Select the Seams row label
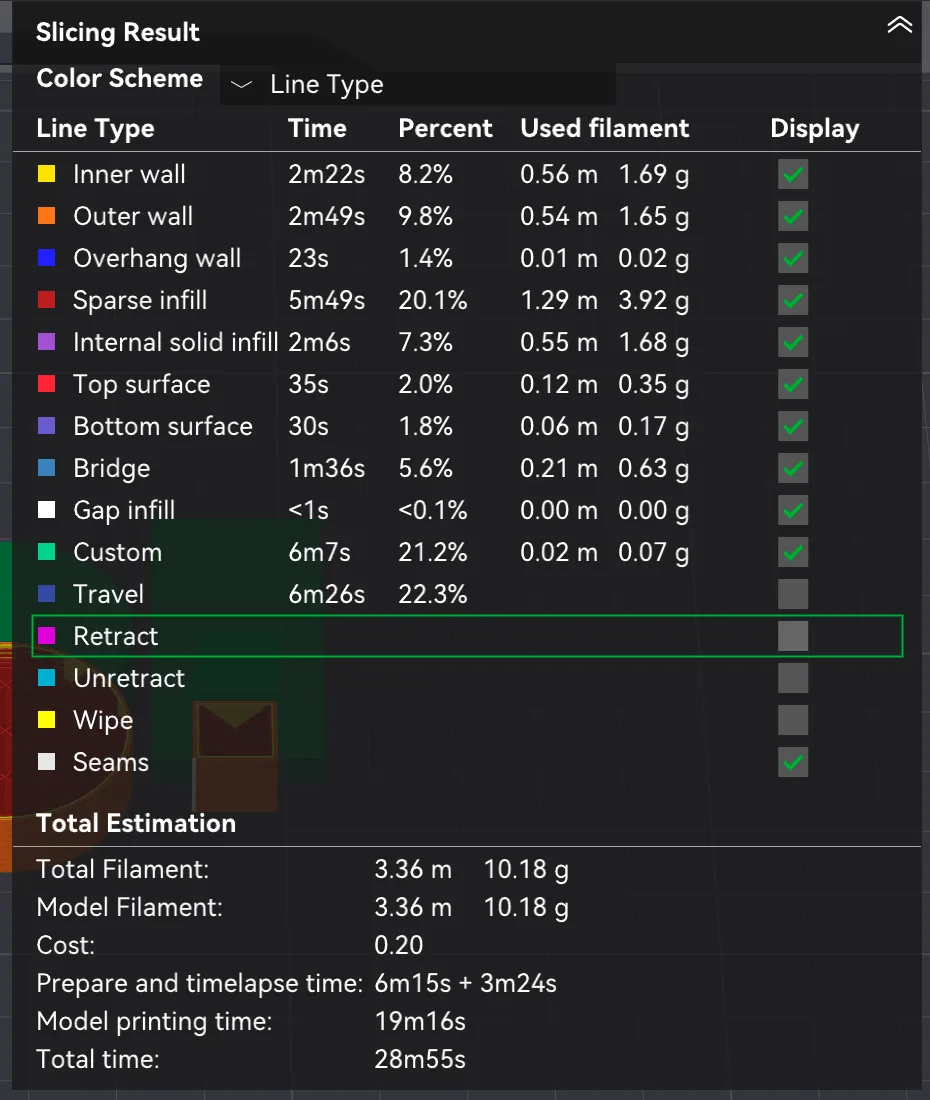The width and height of the screenshot is (930, 1100). 111,763
